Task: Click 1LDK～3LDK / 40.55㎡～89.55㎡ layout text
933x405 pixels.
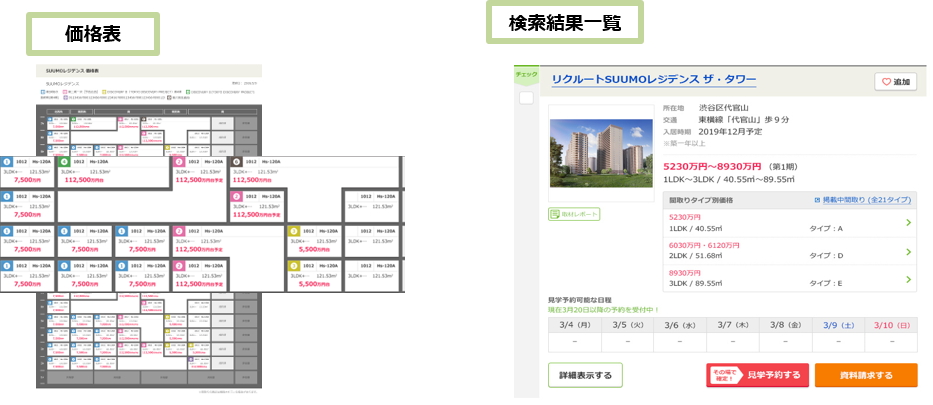Action: coord(729,179)
